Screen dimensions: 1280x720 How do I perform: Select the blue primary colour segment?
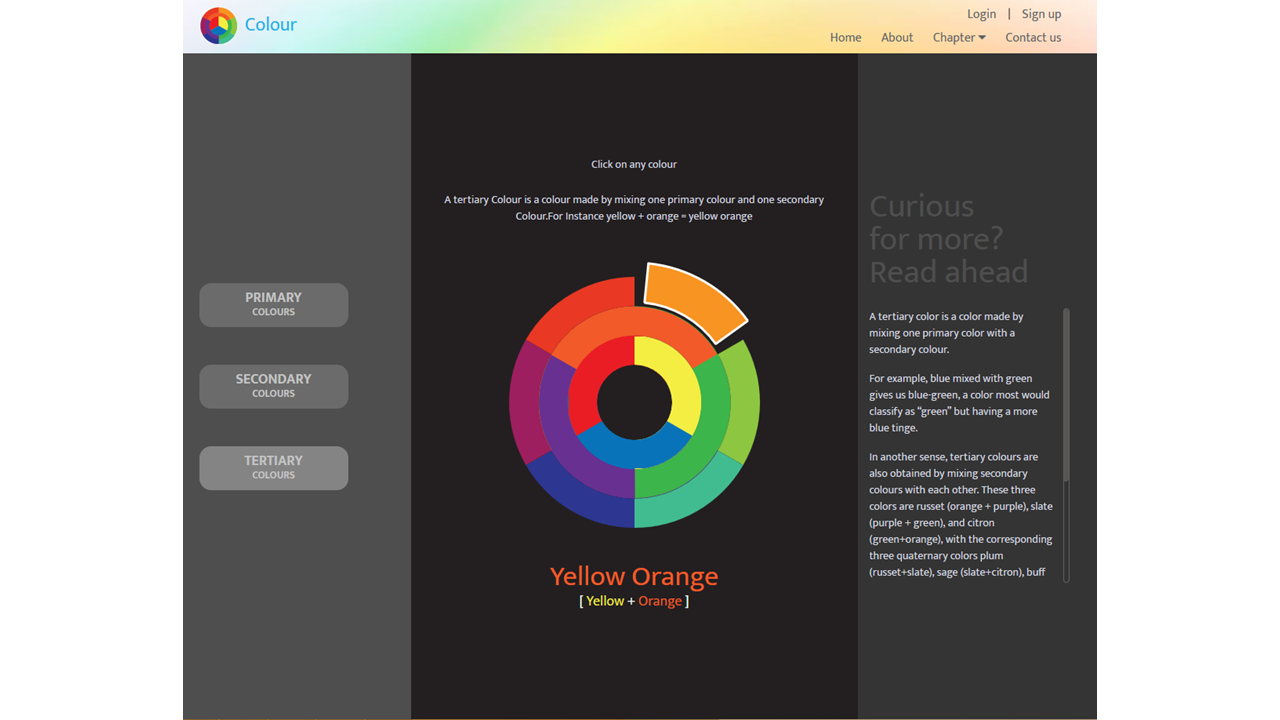[x=634, y=449]
